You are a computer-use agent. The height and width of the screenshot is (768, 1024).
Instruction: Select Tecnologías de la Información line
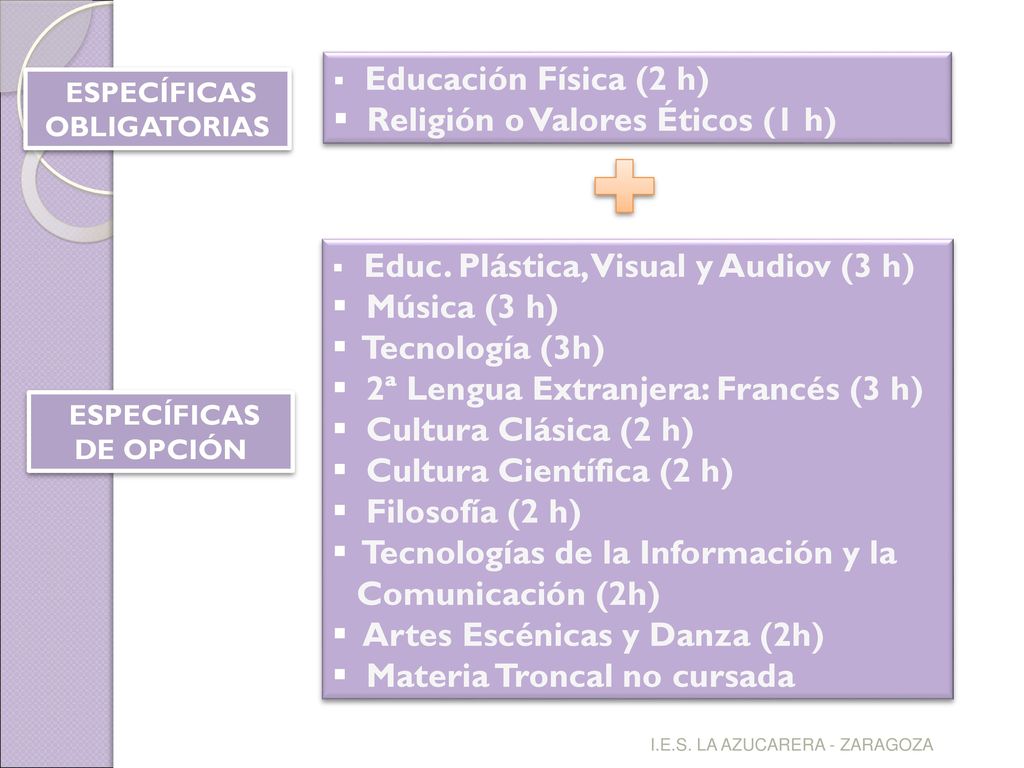pos(630,553)
